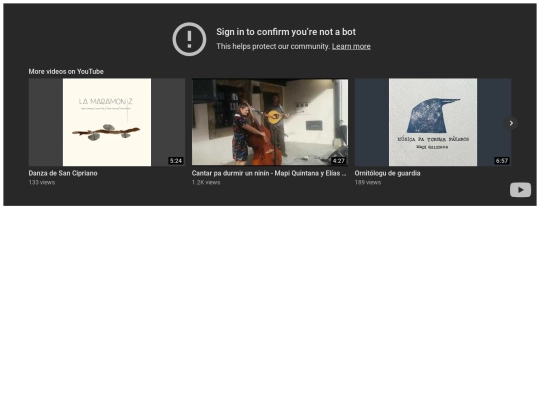The height and width of the screenshot is (405, 540).
Task: Click the 'More videos on YouTube' heading
Action: coord(66,71)
